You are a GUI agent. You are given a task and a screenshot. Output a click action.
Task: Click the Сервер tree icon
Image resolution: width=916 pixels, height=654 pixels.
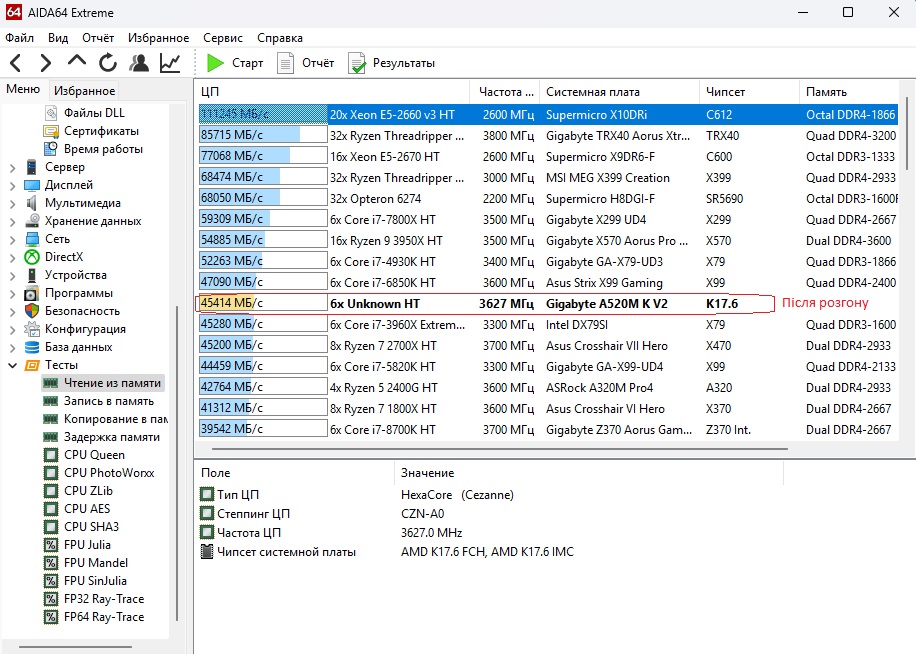coord(32,167)
